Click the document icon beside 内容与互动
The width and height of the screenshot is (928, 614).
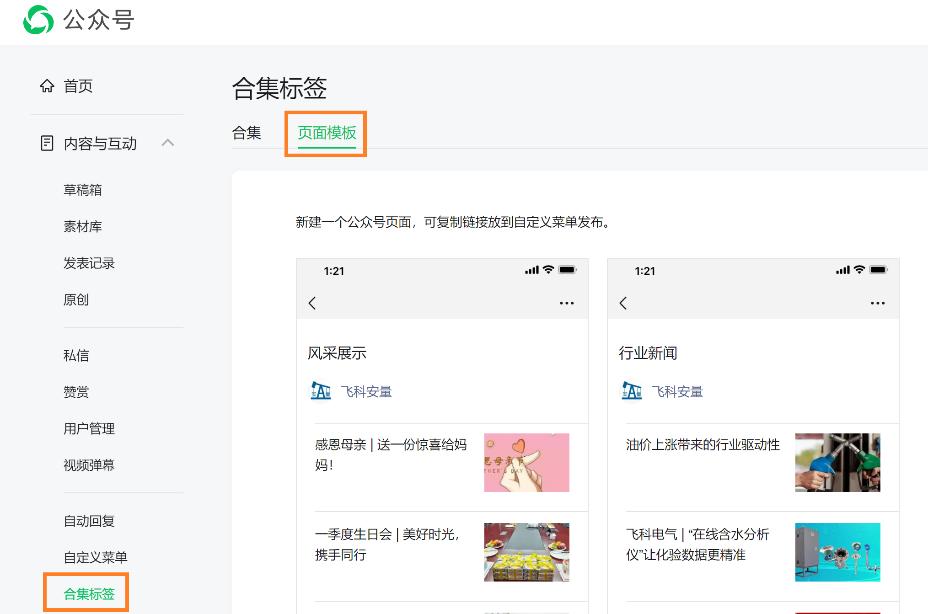tap(46, 143)
